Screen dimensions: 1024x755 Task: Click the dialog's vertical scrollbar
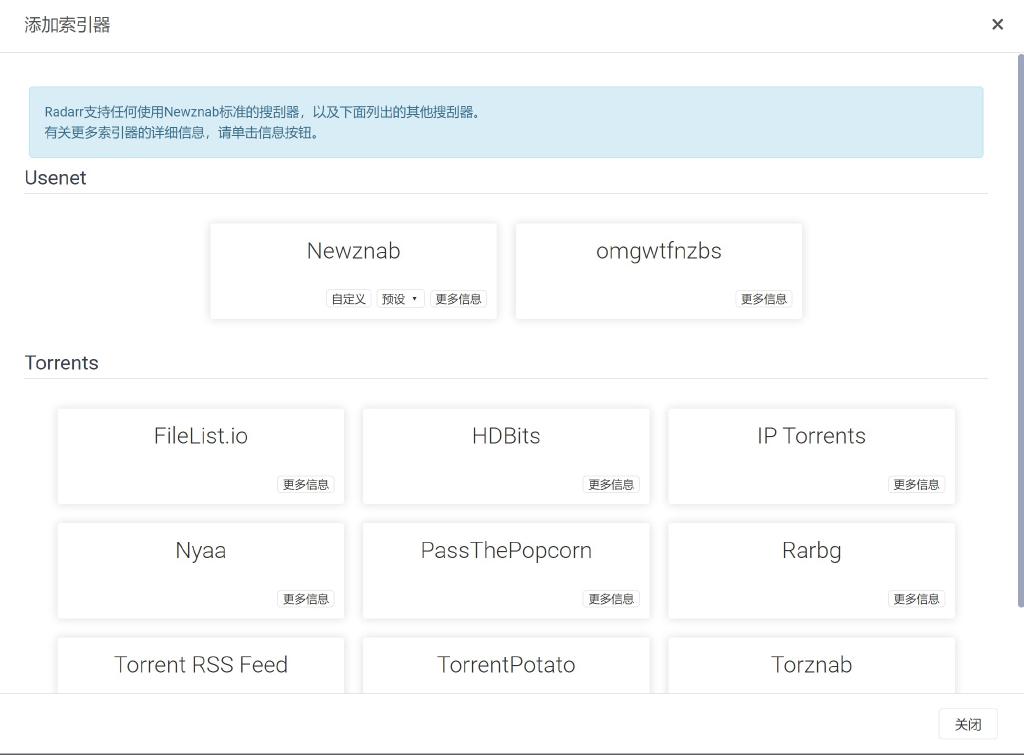click(x=1019, y=330)
